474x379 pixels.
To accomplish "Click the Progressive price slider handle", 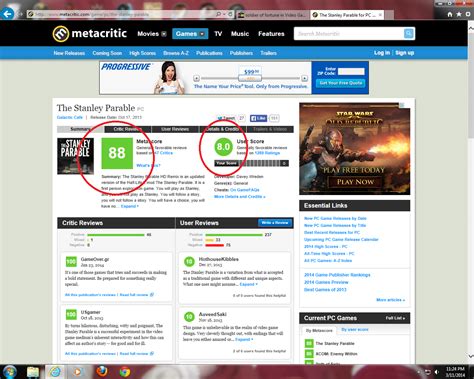I will [250, 78].
